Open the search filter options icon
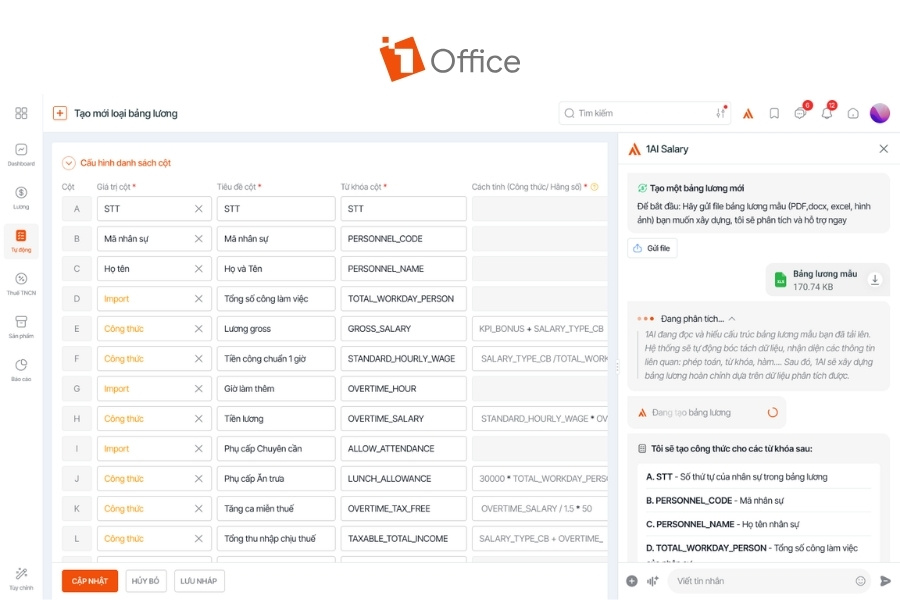This screenshot has width=900, height=600. [721, 113]
